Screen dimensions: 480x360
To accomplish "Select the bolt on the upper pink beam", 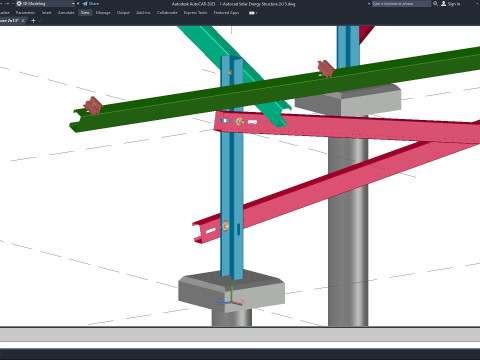I will tap(239, 122).
